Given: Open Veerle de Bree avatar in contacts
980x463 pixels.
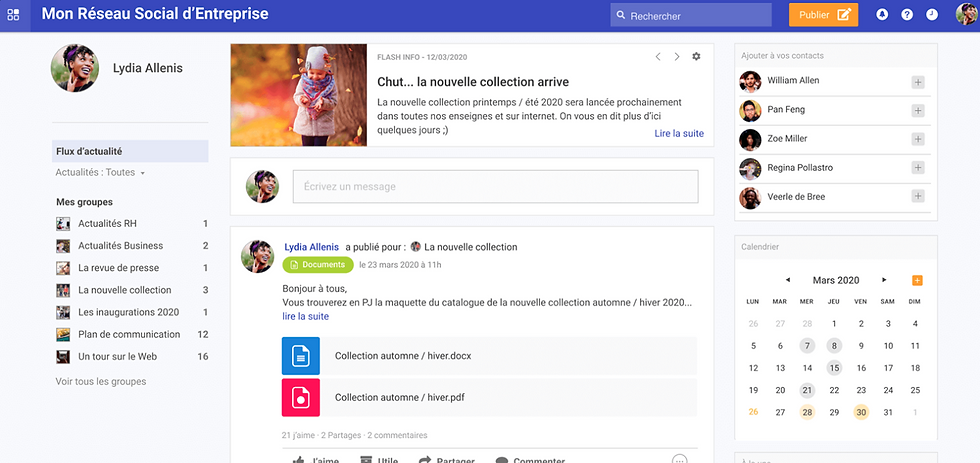Looking at the screenshot, I should click(x=750, y=197).
